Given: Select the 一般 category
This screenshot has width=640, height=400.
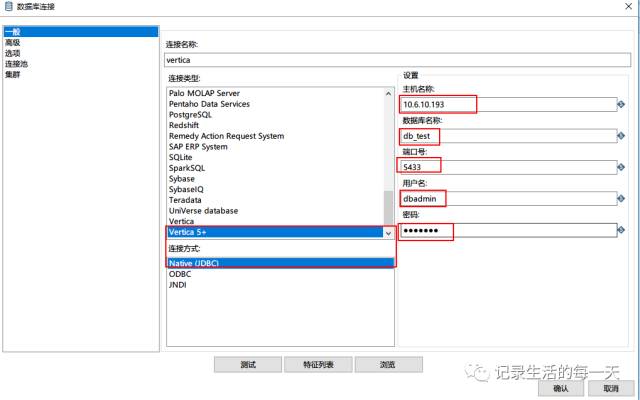Looking at the screenshot, I should (x=80, y=32).
